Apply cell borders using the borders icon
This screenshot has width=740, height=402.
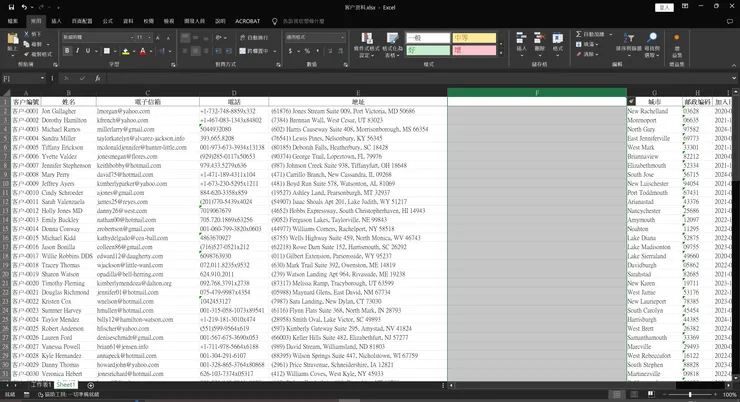click(107, 51)
